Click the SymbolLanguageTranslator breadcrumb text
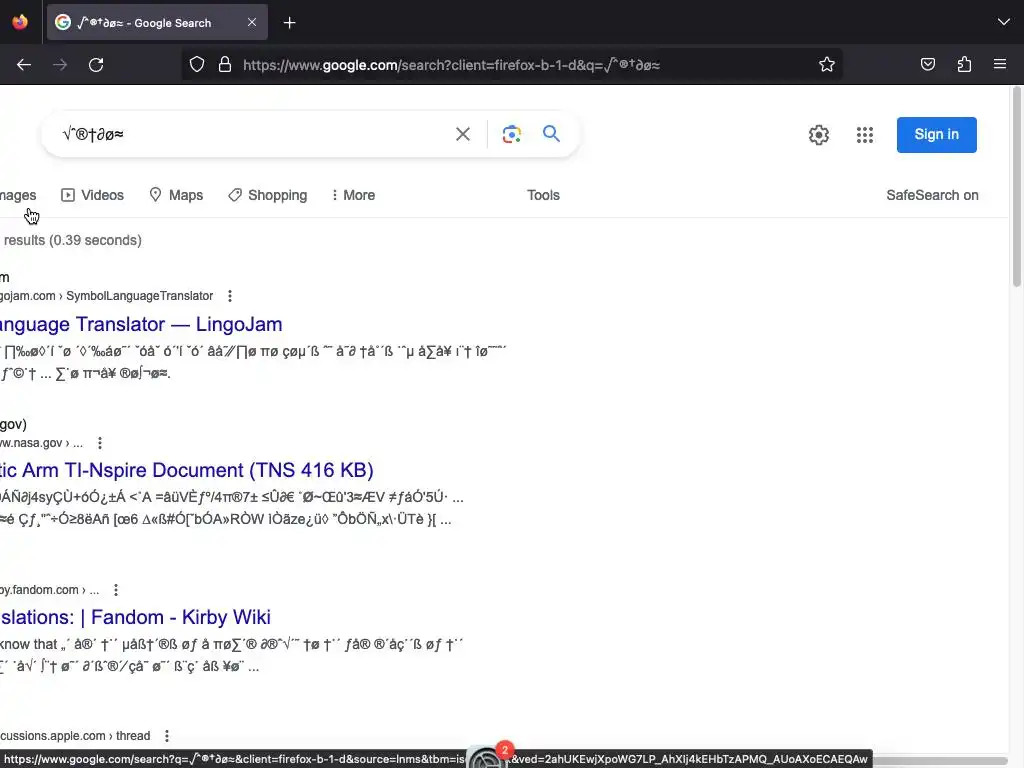 pyautogui.click(x=140, y=296)
